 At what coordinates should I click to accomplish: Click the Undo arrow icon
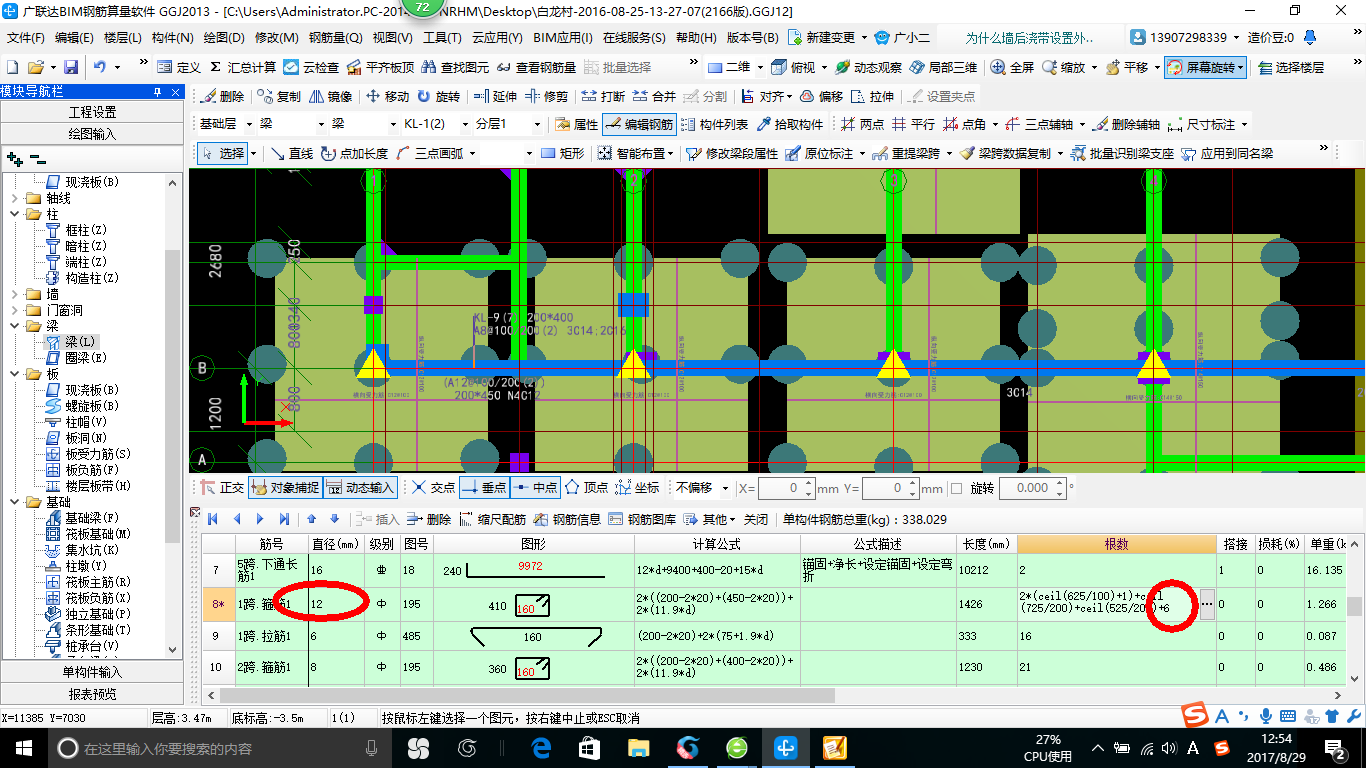click(x=100, y=67)
